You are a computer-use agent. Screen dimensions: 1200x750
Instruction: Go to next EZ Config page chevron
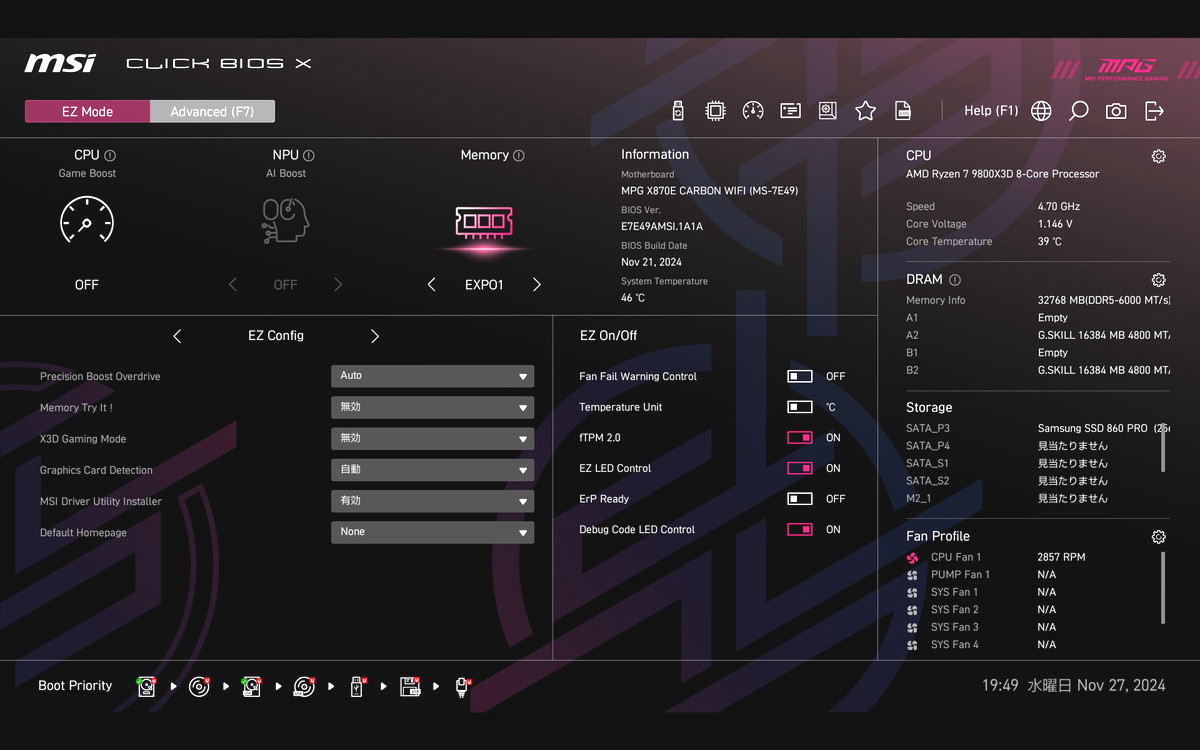375,336
